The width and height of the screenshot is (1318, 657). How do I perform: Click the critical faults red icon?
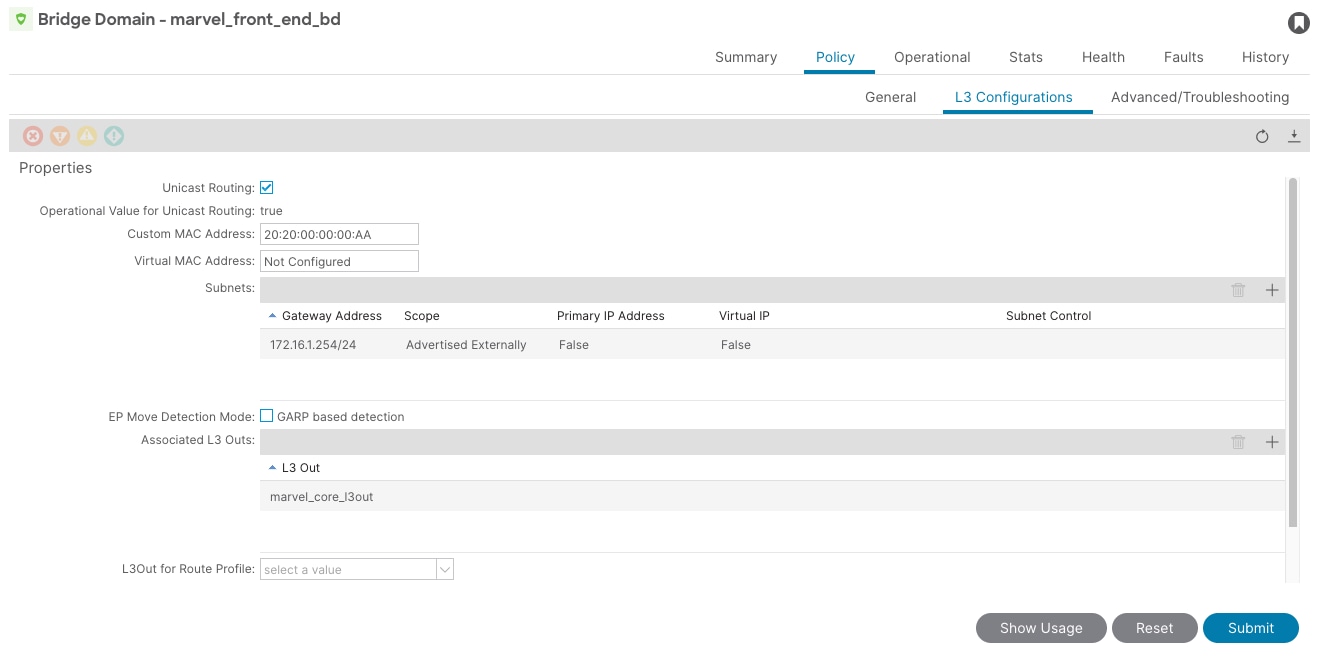pos(33,136)
